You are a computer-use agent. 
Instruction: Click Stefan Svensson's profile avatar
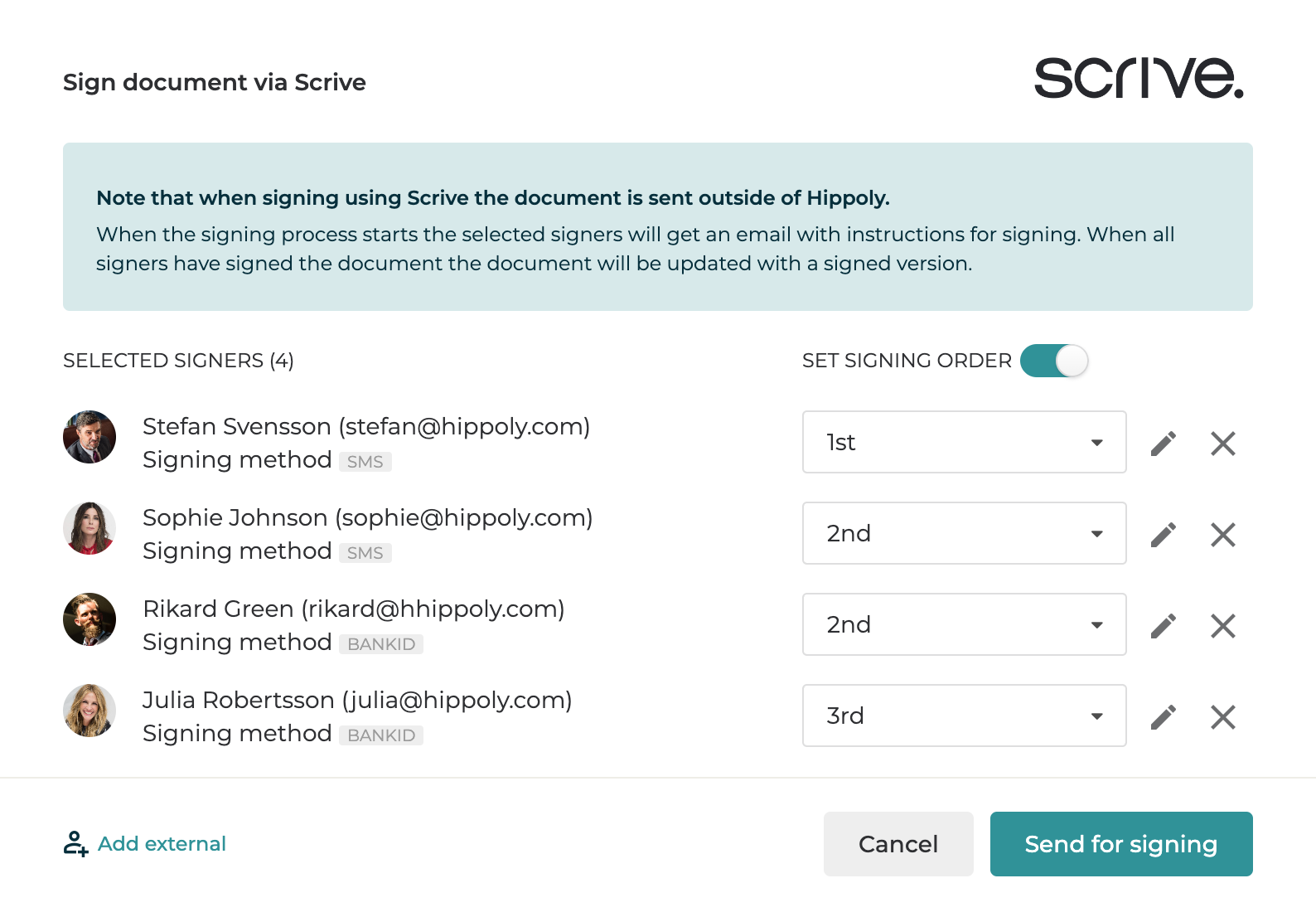tap(90, 437)
